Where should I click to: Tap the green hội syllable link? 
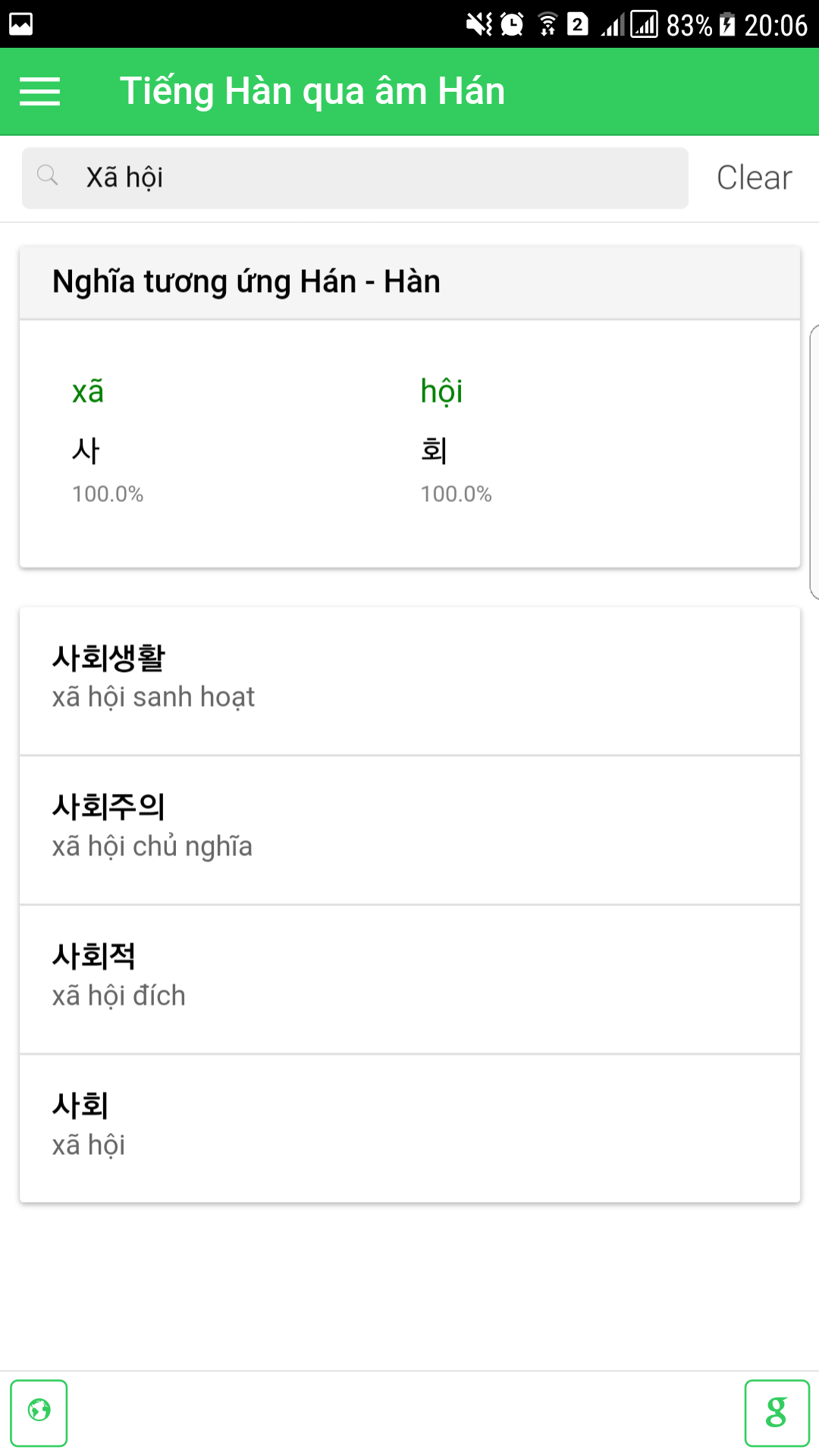441,392
